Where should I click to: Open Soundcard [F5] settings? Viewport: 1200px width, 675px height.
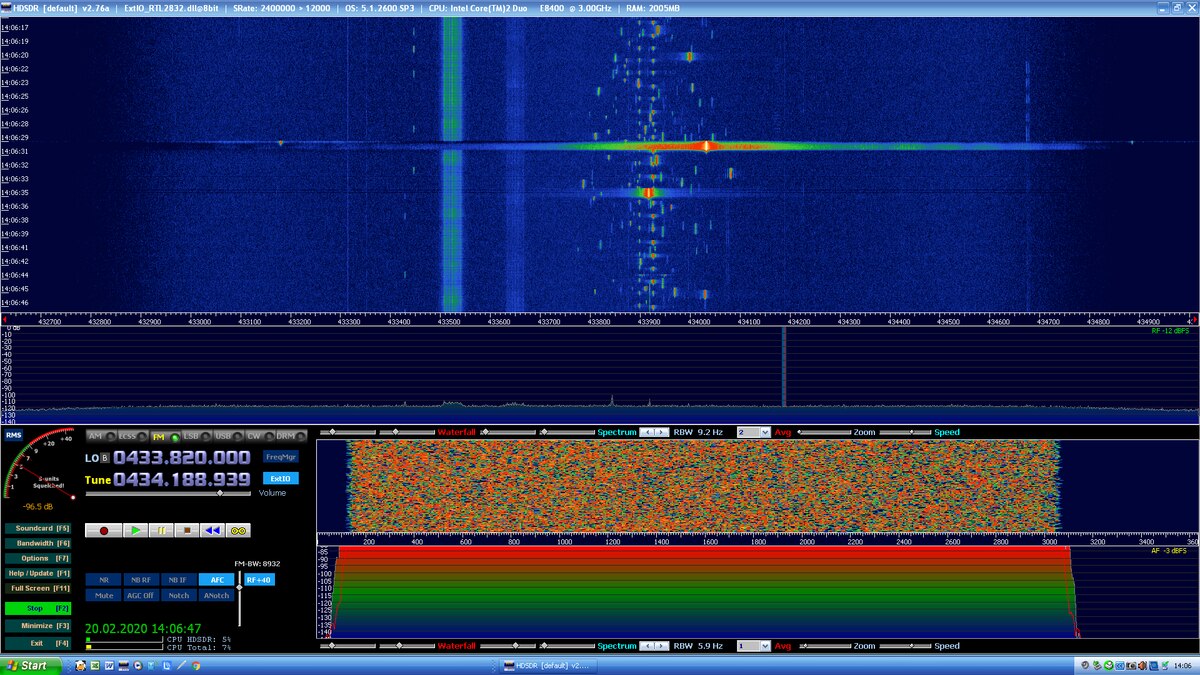39,527
